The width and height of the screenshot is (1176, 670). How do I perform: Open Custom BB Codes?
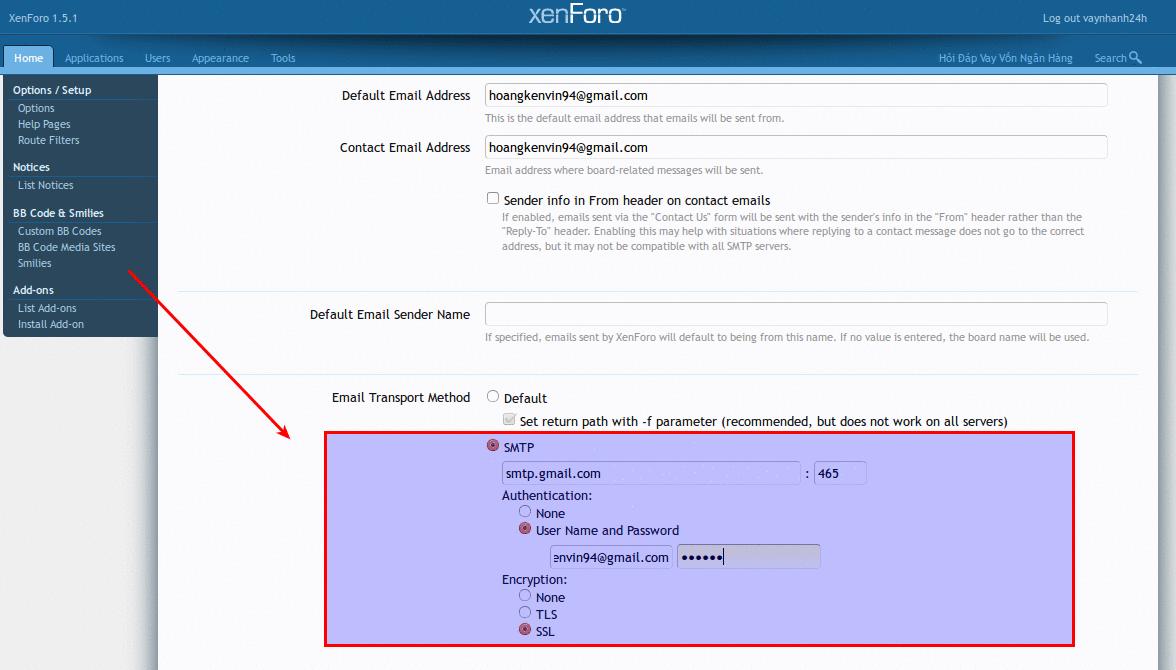(59, 231)
